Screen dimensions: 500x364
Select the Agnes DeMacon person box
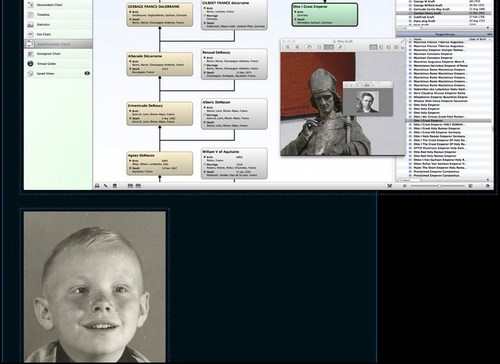pyautogui.click(x=160, y=163)
